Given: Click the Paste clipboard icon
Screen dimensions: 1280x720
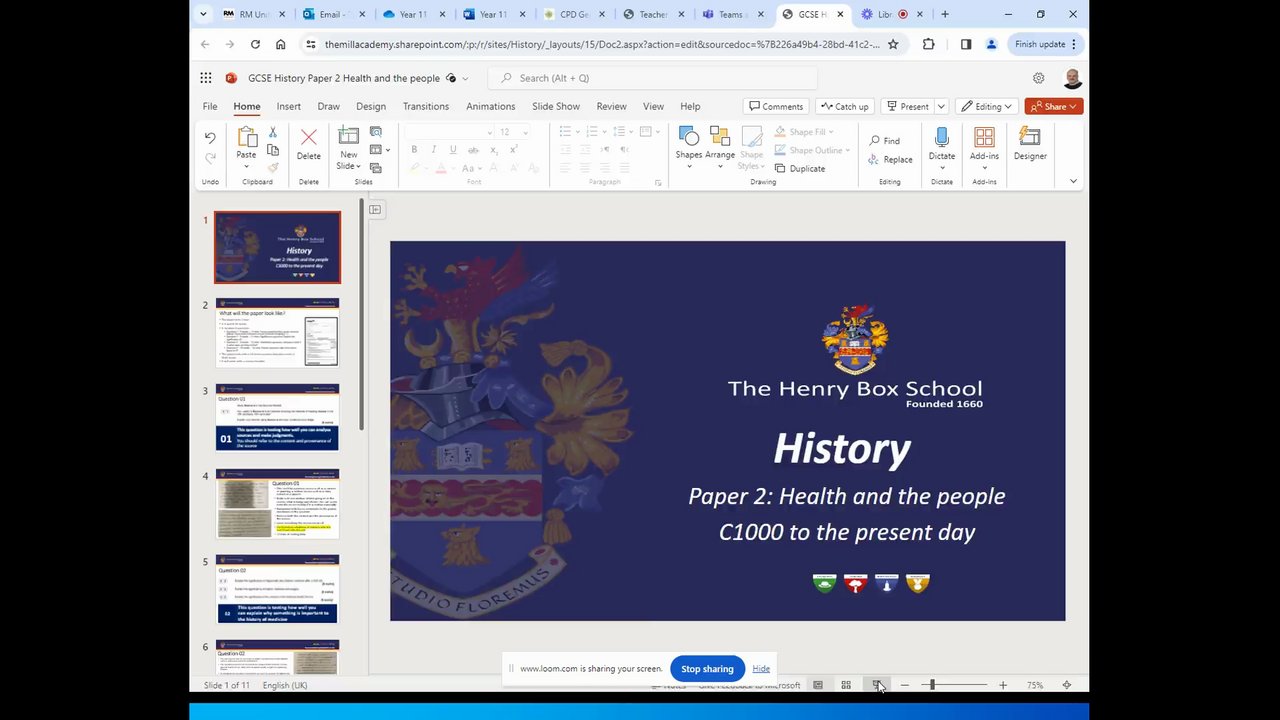Looking at the screenshot, I should tap(246, 138).
